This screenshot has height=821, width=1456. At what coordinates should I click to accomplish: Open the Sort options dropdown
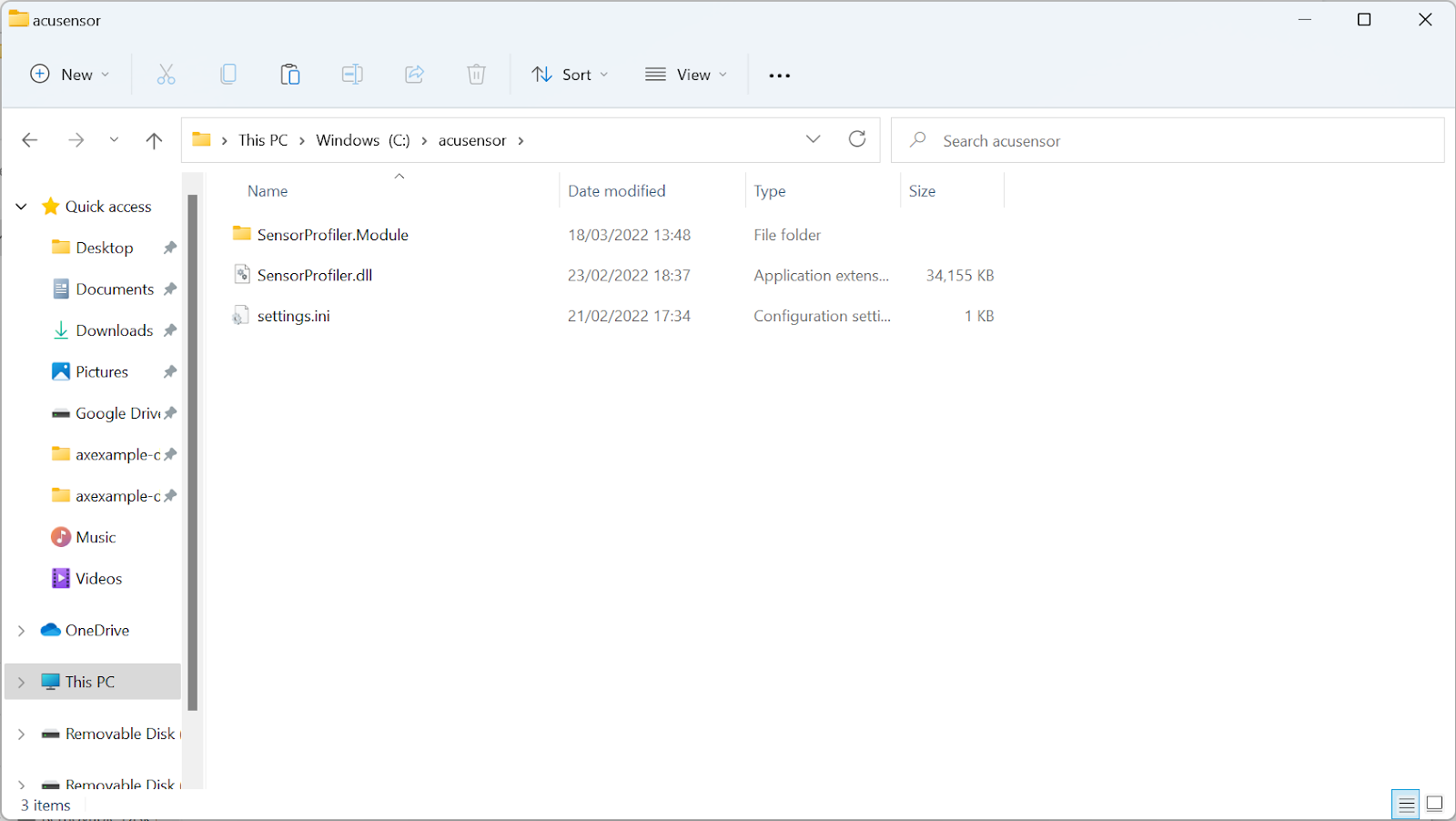(570, 75)
